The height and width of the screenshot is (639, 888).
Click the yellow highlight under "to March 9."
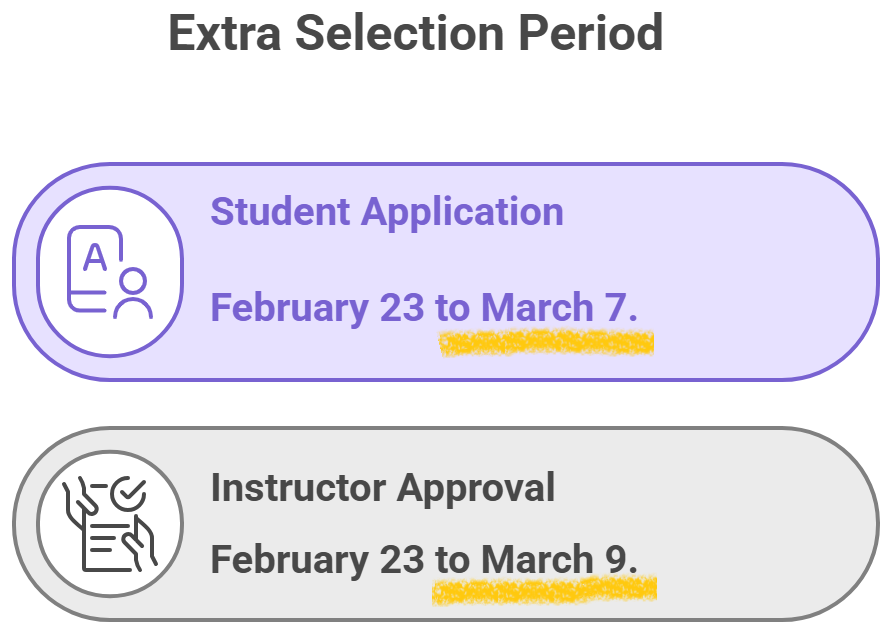(x=544, y=590)
